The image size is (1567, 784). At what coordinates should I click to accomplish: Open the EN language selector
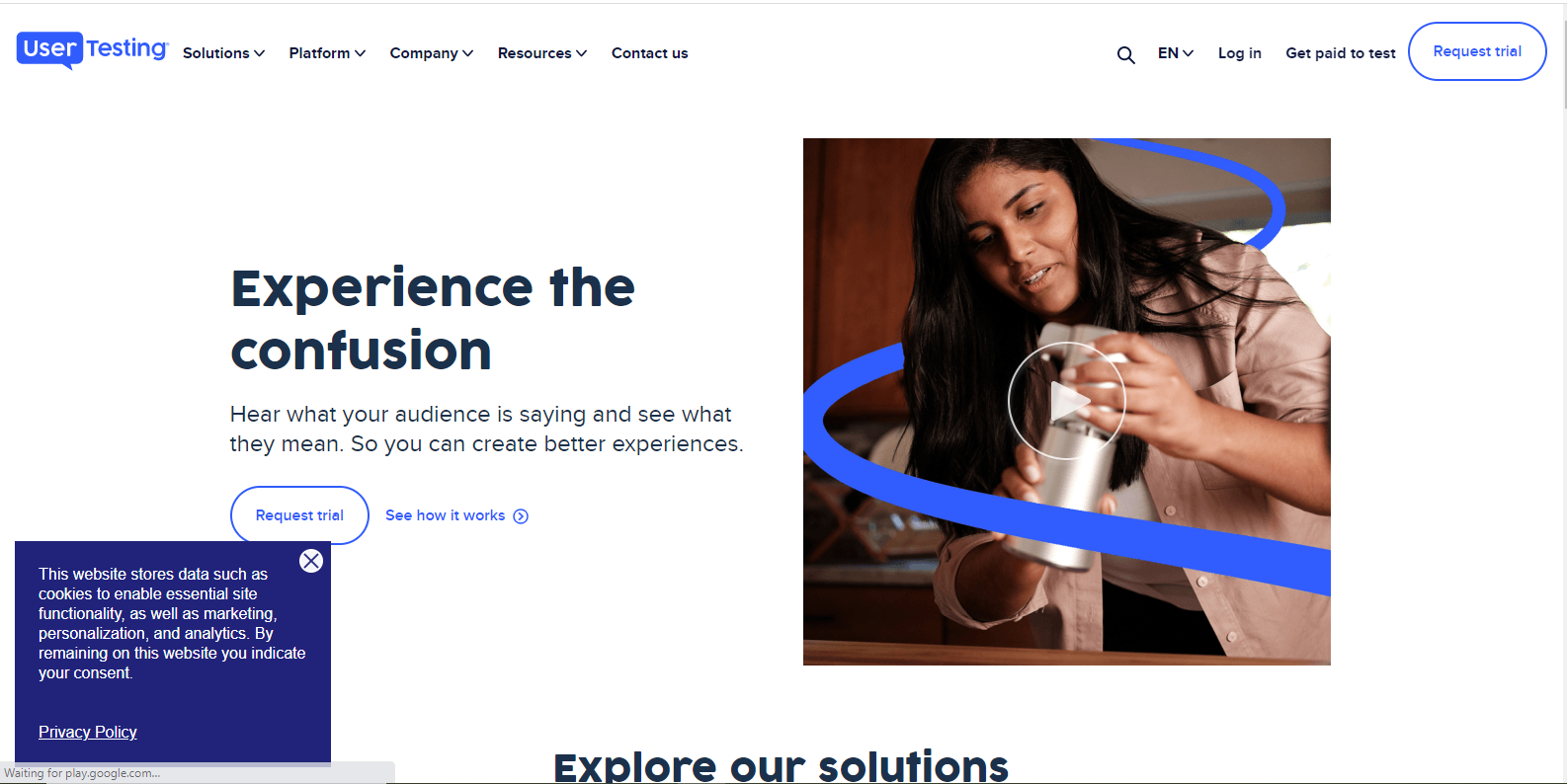[x=1176, y=53]
